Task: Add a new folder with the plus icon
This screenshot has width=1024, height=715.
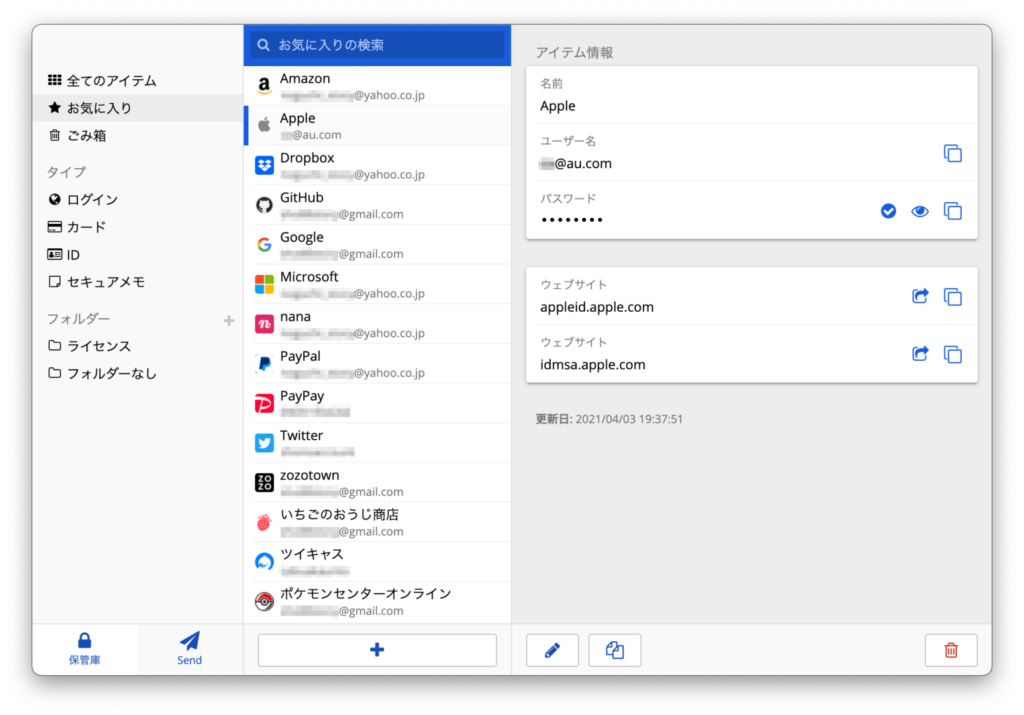Action: (x=229, y=321)
